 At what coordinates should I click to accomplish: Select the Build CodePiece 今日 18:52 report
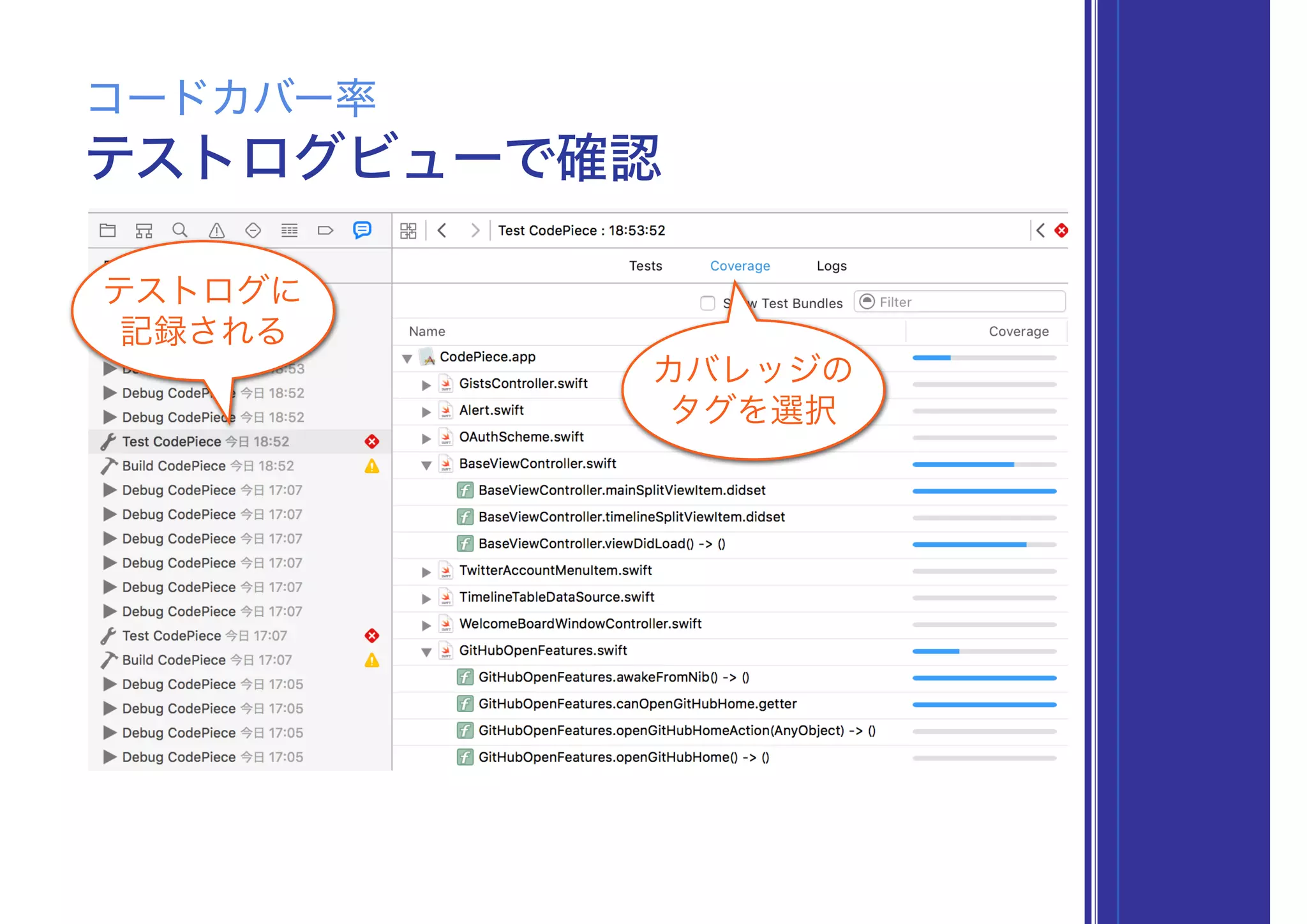(240, 466)
